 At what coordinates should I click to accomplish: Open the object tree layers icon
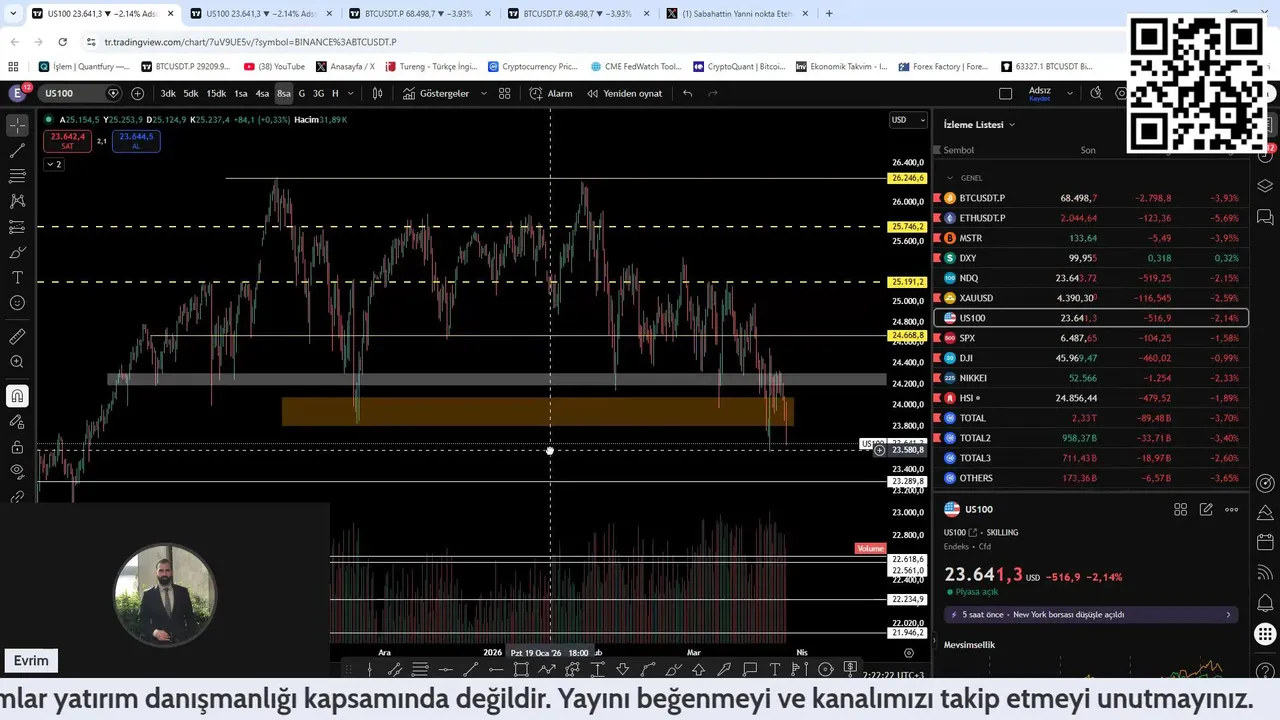coord(1265,186)
